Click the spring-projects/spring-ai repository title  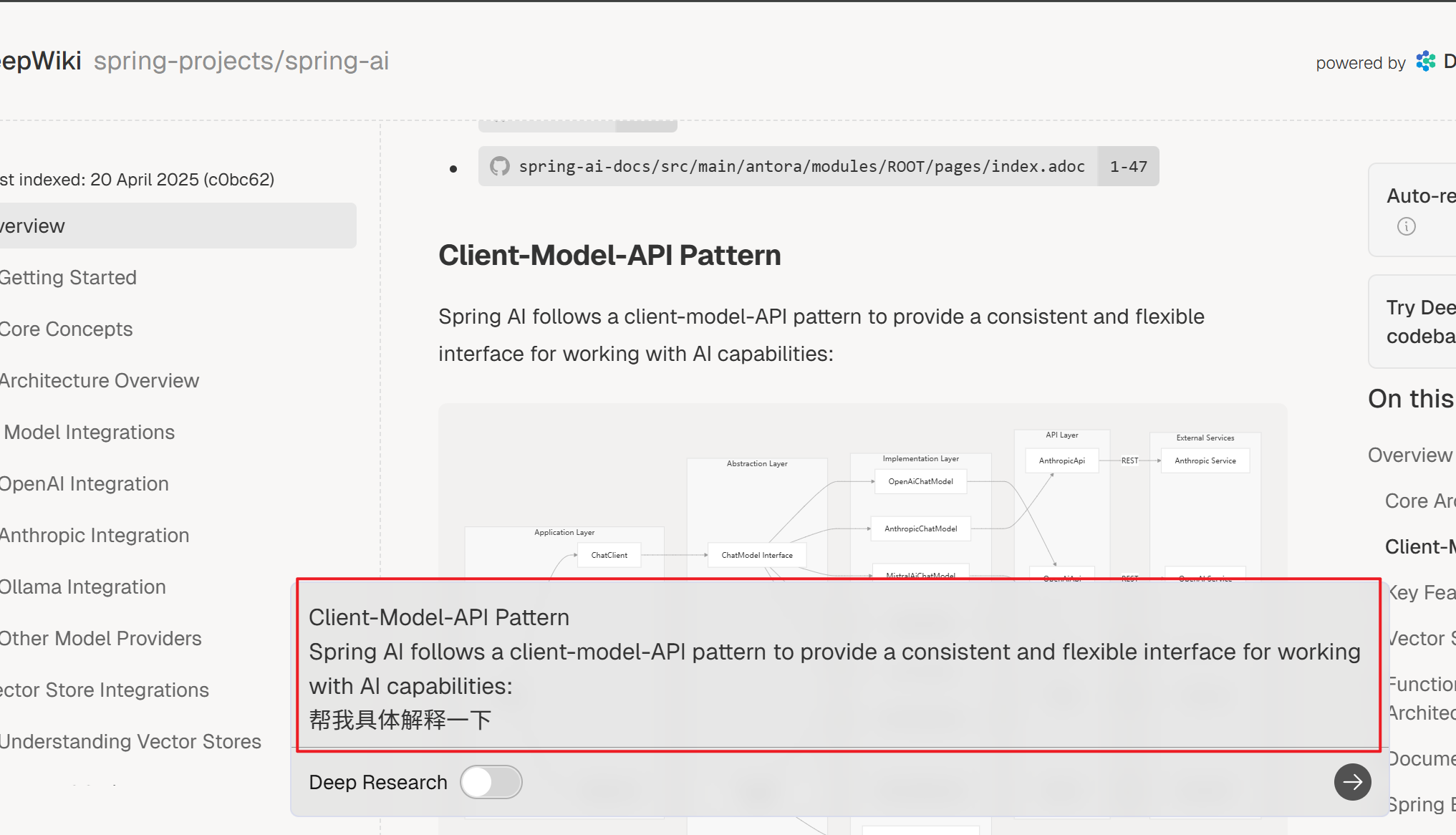[x=241, y=61]
